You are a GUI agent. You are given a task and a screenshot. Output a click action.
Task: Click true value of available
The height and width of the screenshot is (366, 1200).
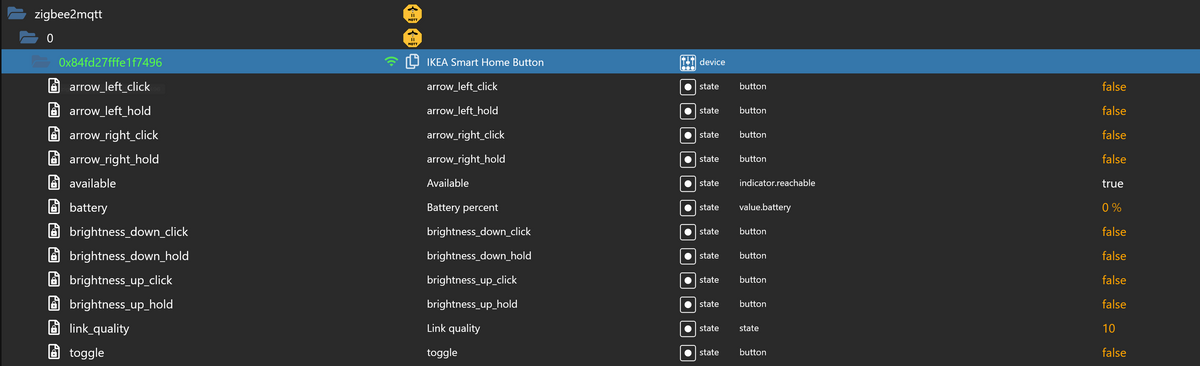coord(1112,183)
